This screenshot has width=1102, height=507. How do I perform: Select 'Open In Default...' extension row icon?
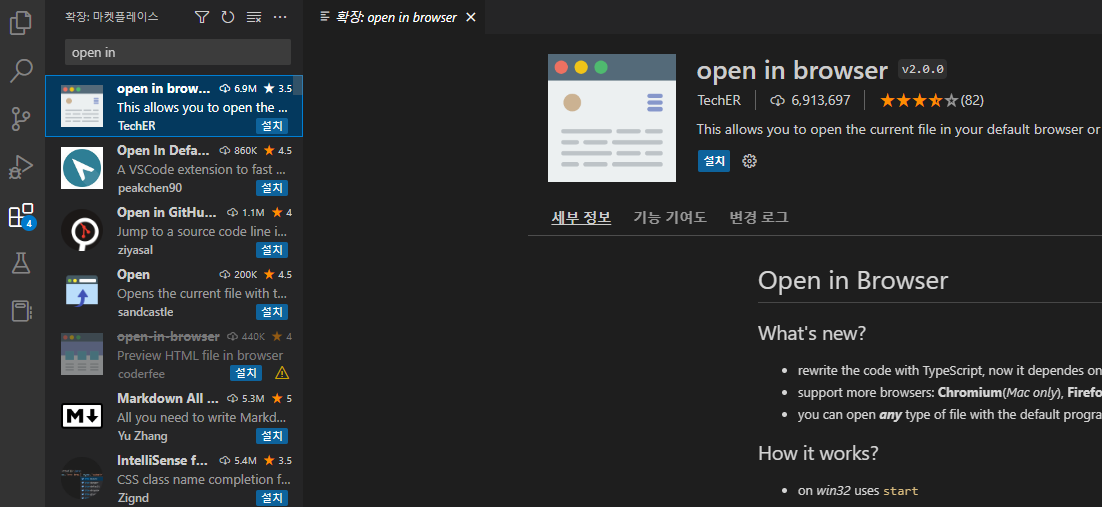pos(82,168)
